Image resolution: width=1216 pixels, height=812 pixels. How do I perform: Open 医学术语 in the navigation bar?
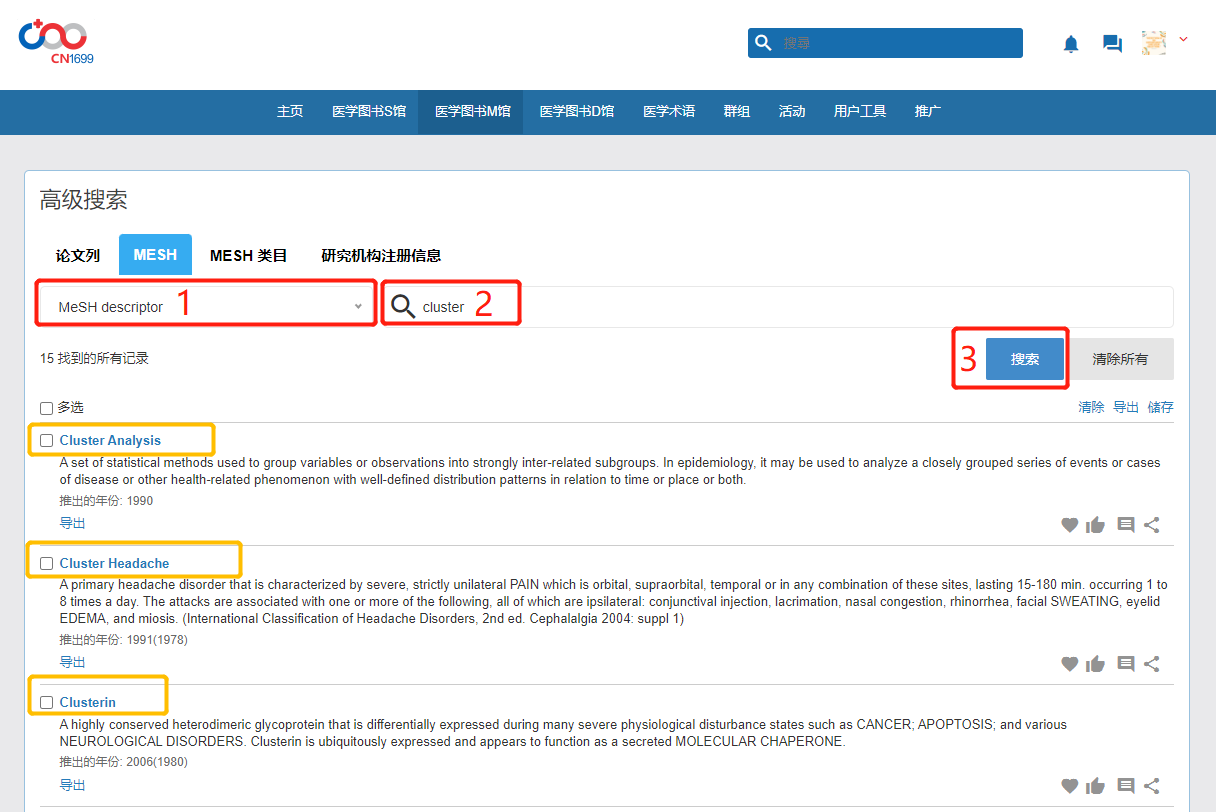[x=669, y=112]
